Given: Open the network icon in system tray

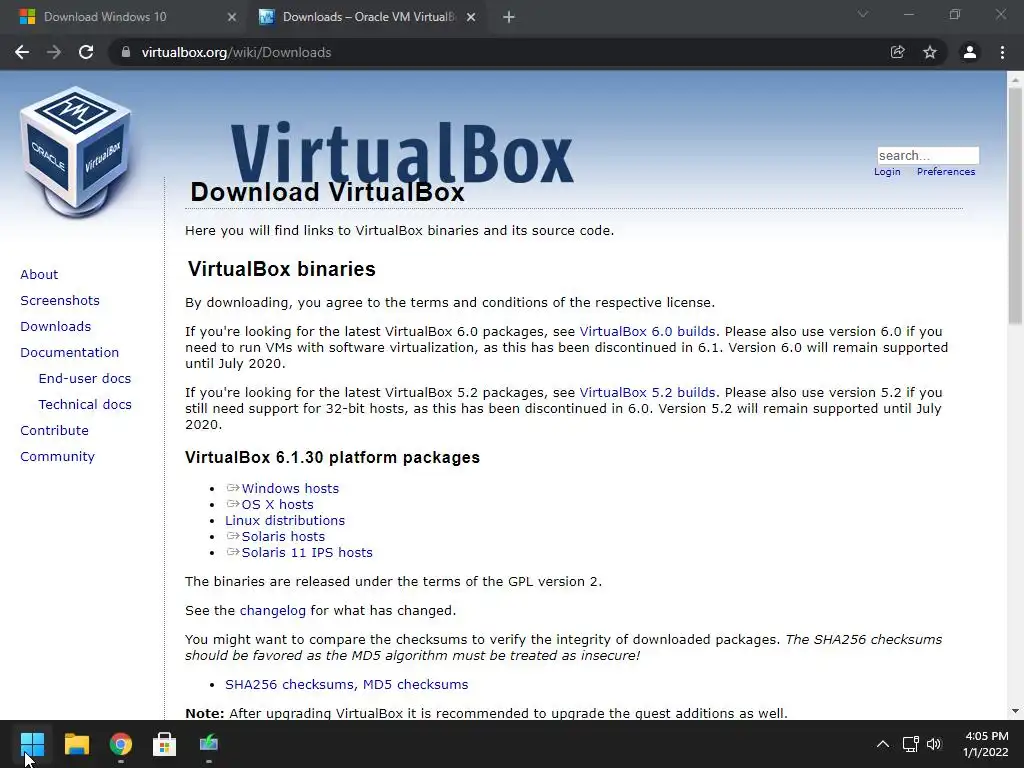Looking at the screenshot, I should [910, 744].
